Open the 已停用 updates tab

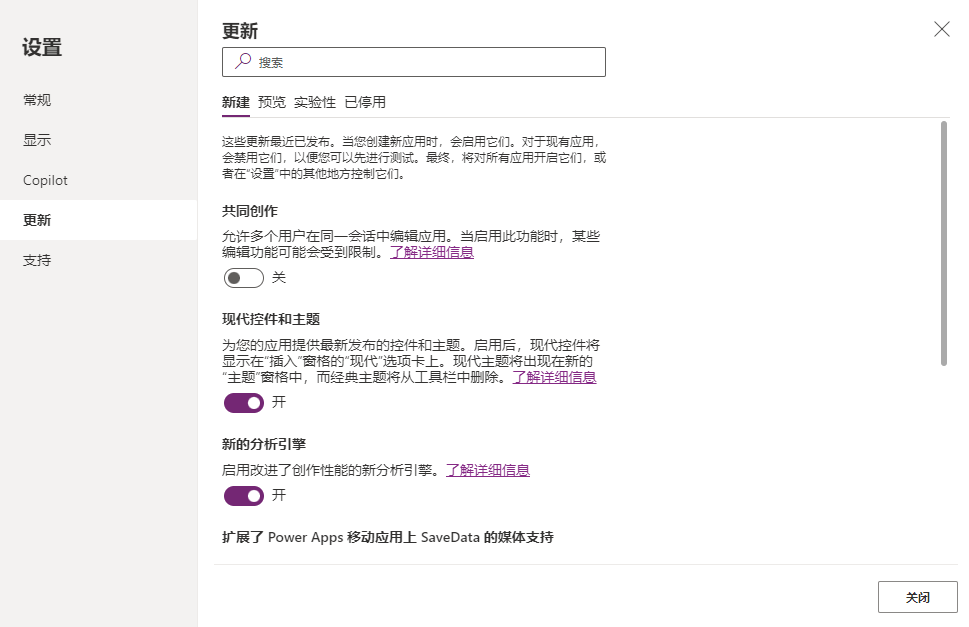(x=367, y=101)
